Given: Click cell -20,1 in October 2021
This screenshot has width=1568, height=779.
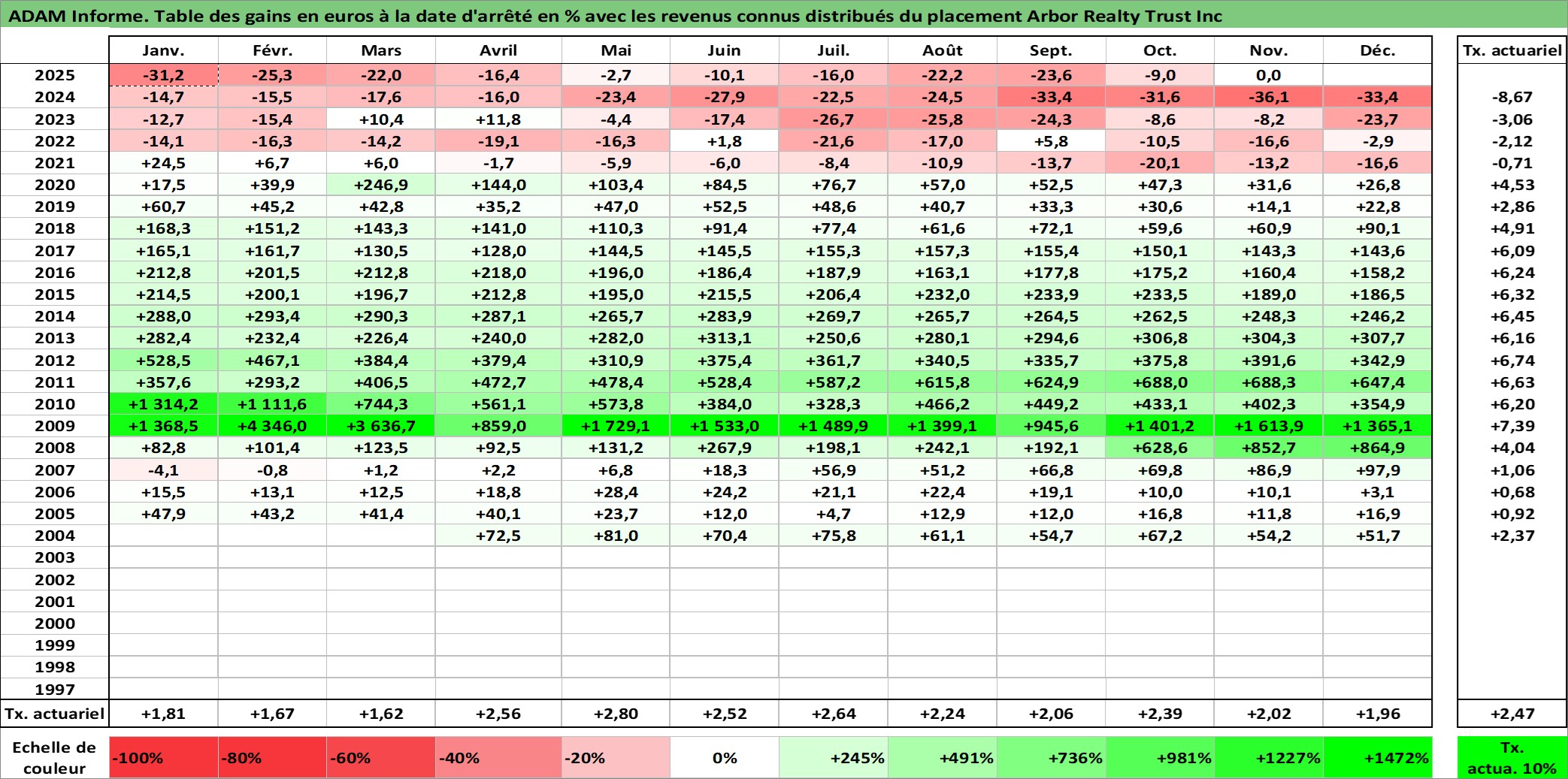Looking at the screenshot, I should tap(1160, 163).
